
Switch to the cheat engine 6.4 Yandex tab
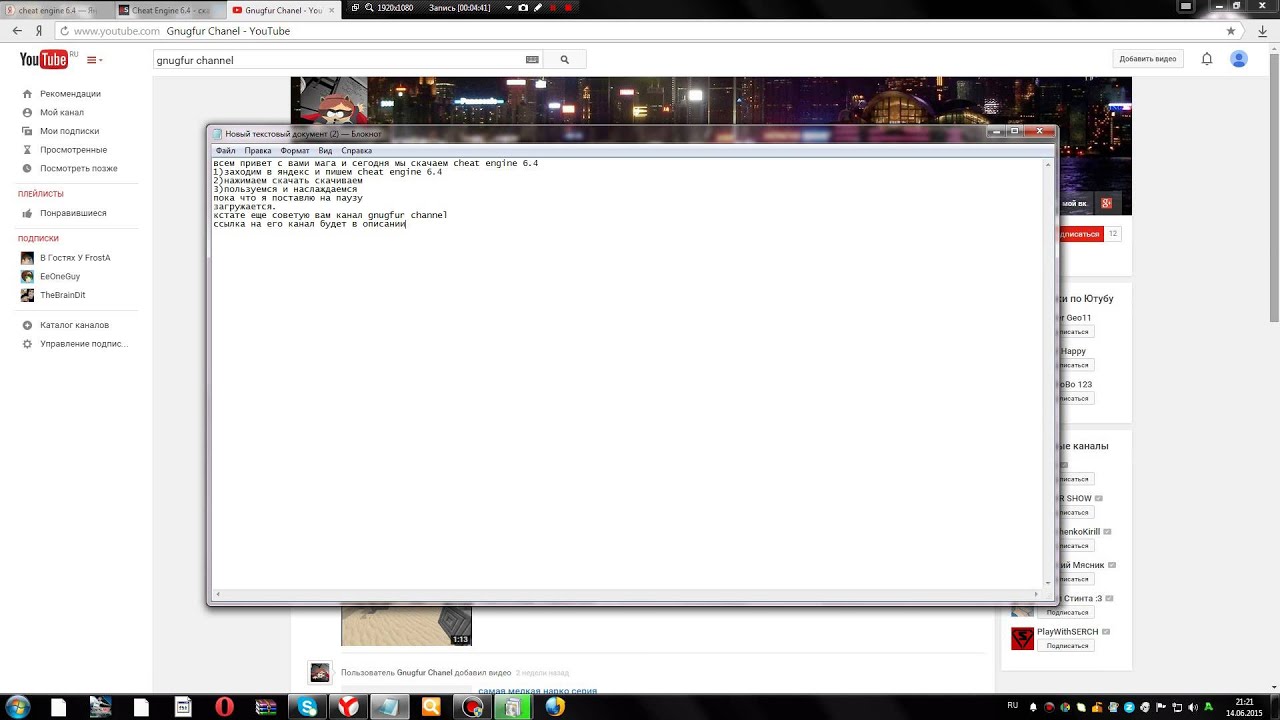tap(55, 10)
